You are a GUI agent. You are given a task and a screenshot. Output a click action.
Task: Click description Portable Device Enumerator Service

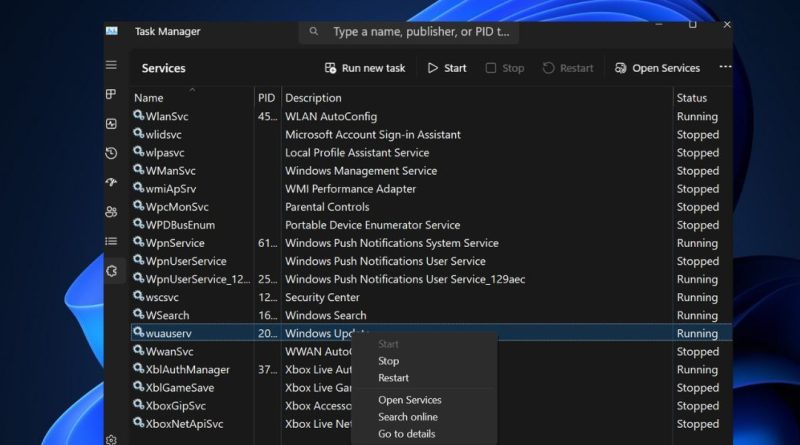[x=372, y=225]
